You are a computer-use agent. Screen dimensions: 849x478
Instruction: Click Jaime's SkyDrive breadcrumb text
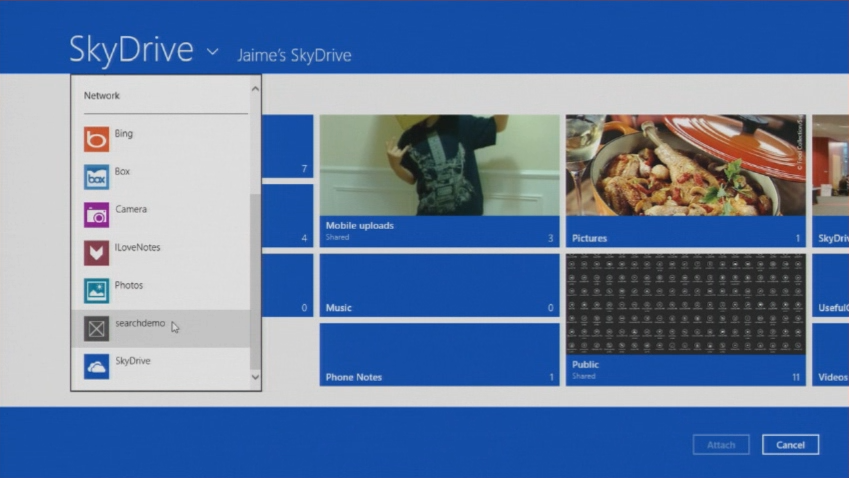coord(295,55)
